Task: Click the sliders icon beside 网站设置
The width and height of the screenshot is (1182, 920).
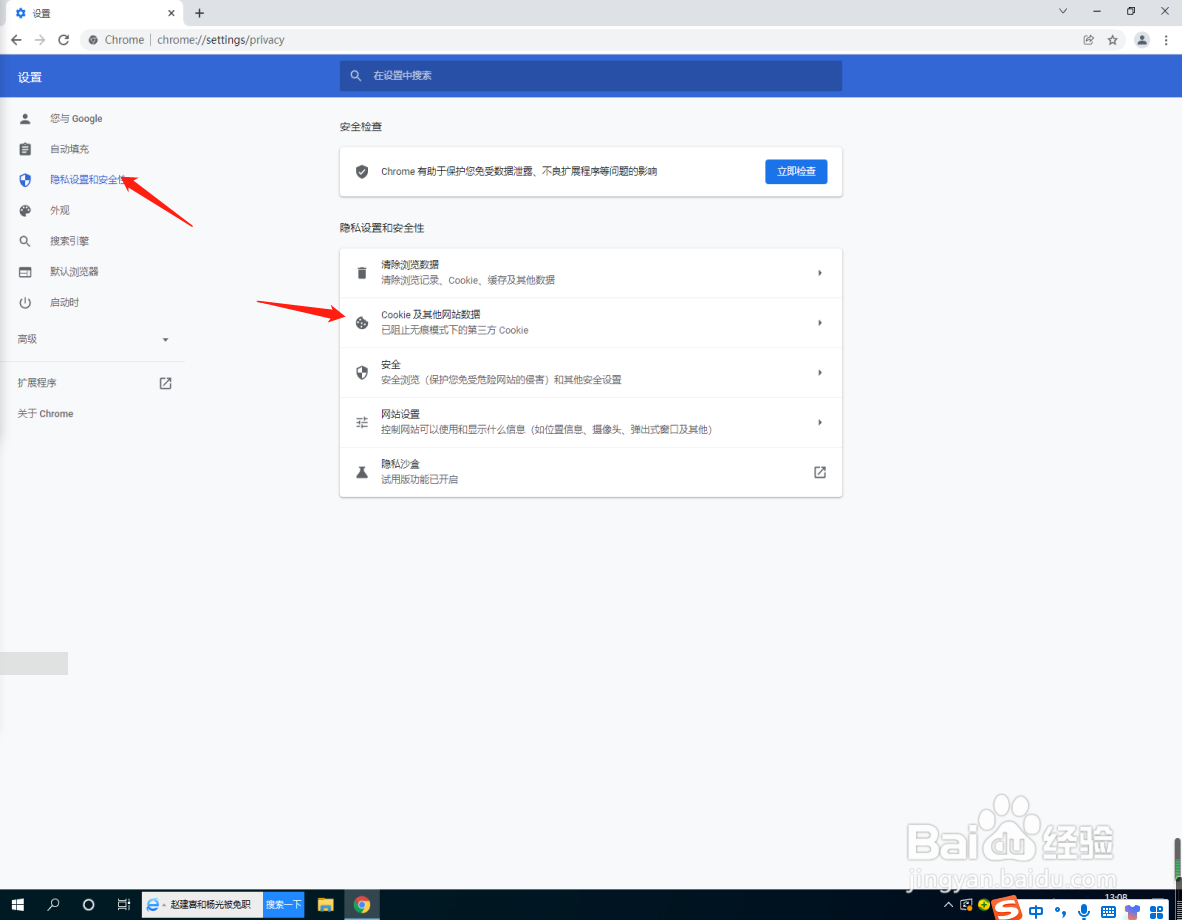Action: (362, 422)
